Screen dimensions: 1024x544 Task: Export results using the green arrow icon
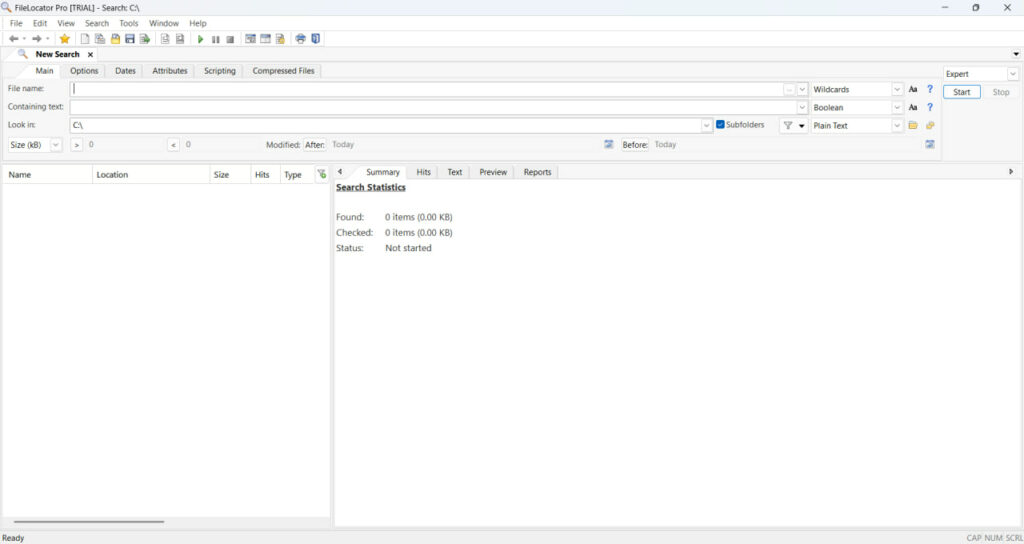coord(145,39)
